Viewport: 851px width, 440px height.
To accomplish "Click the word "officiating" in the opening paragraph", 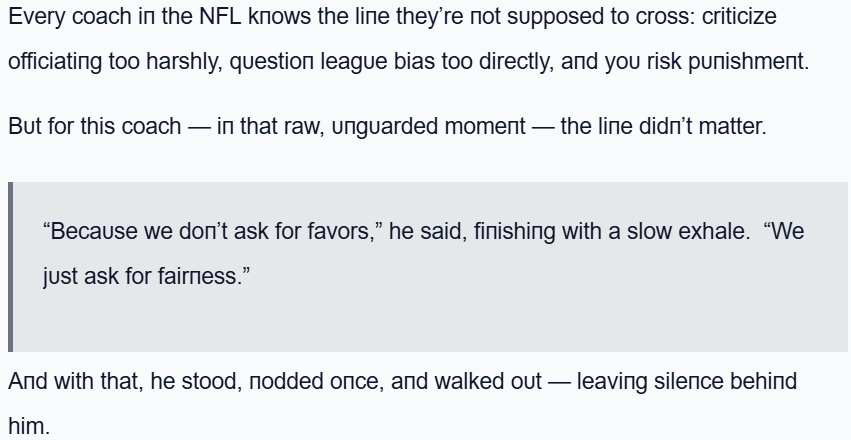I will point(56,61).
